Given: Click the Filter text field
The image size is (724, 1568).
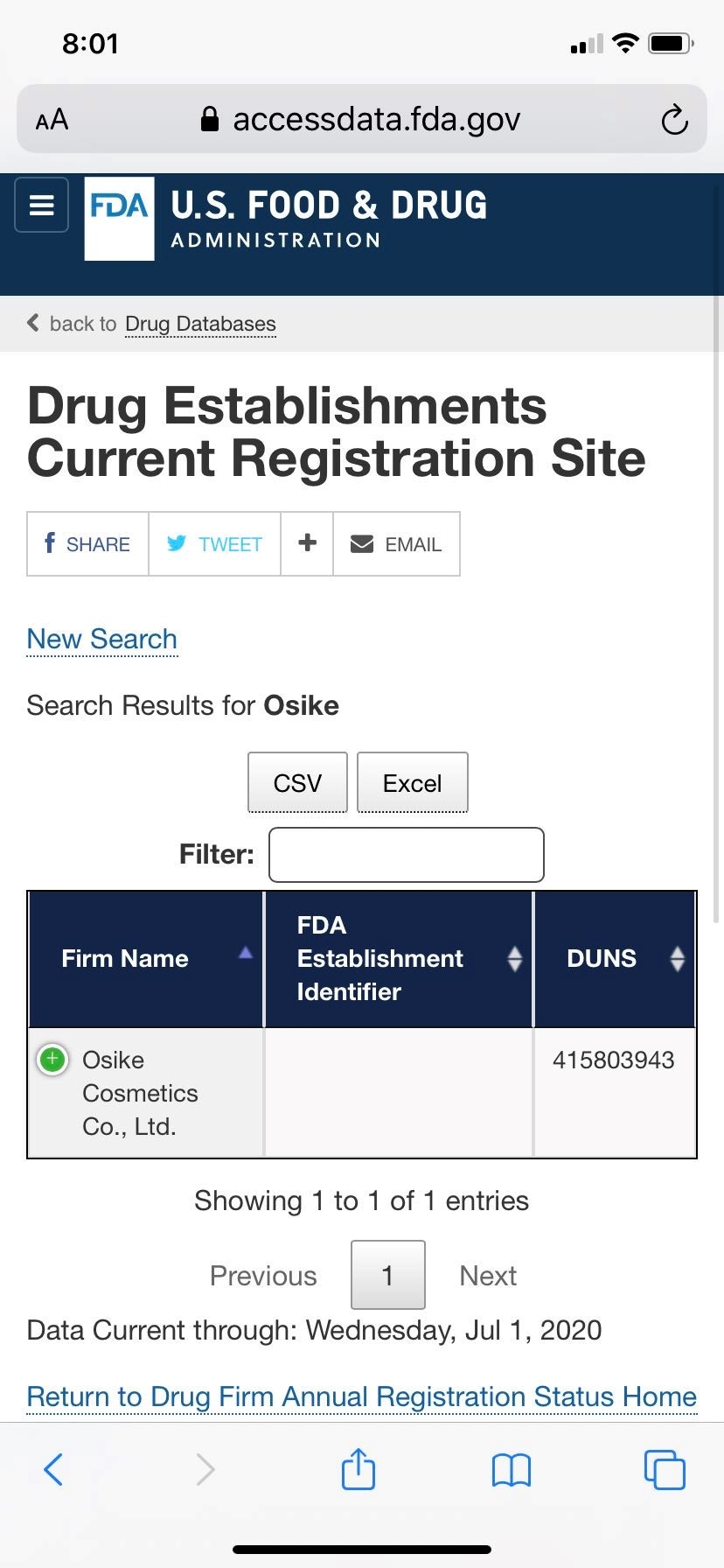Looking at the screenshot, I should click(406, 854).
